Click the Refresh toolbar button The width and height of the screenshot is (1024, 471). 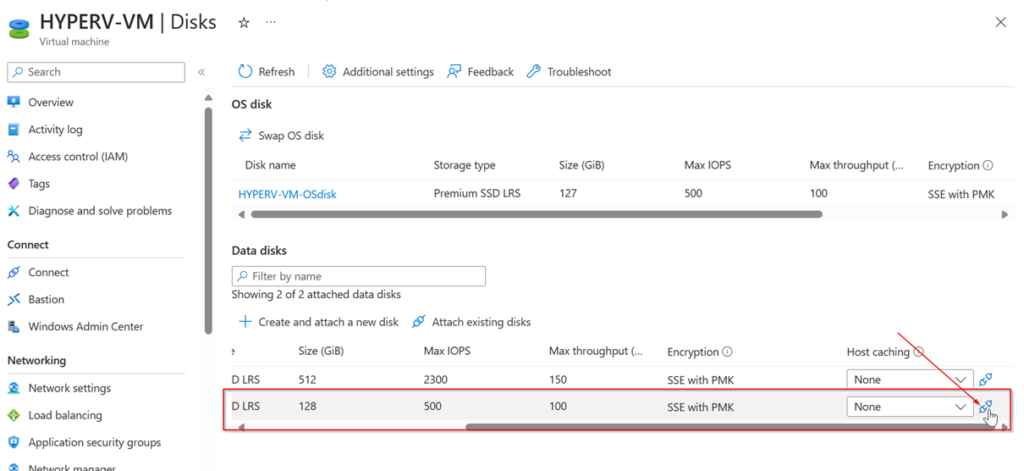[x=266, y=72]
